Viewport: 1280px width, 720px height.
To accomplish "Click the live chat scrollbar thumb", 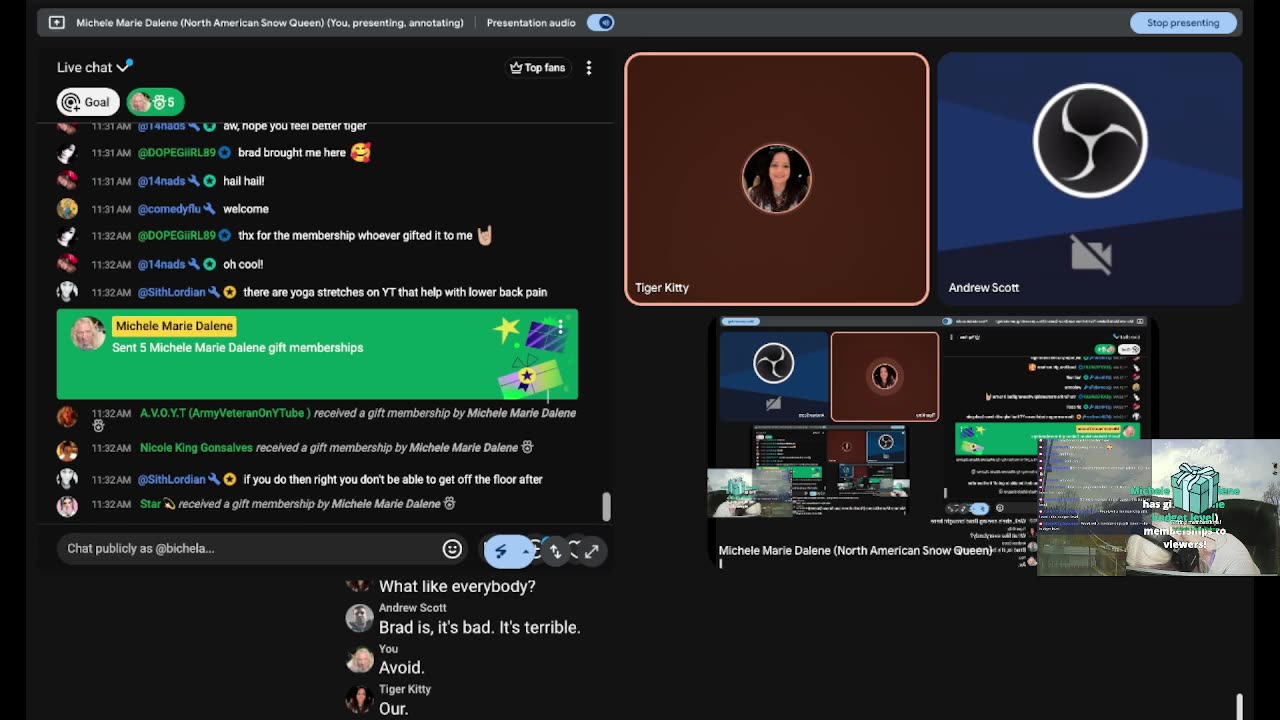I will click(x=606, y=506).
